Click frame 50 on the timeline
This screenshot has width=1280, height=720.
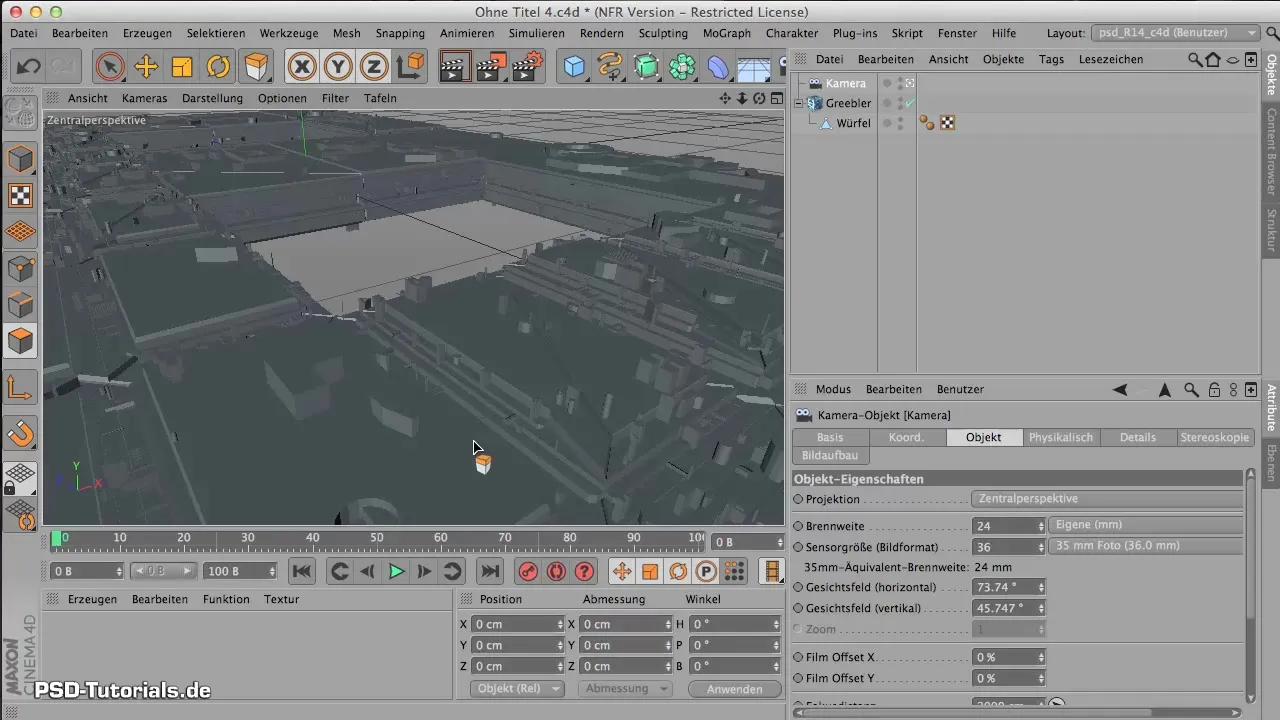pos(377,540)
